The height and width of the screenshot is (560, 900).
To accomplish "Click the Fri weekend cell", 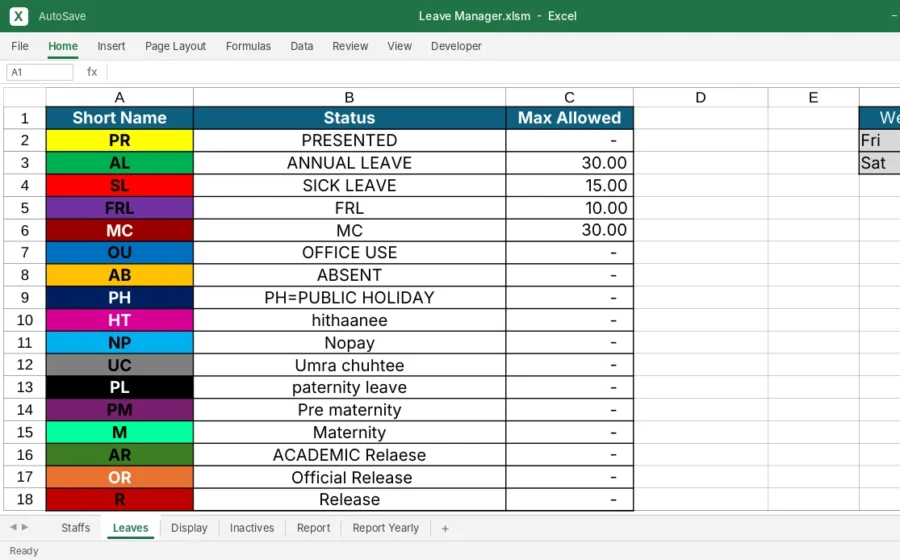I will click(879, 141).
